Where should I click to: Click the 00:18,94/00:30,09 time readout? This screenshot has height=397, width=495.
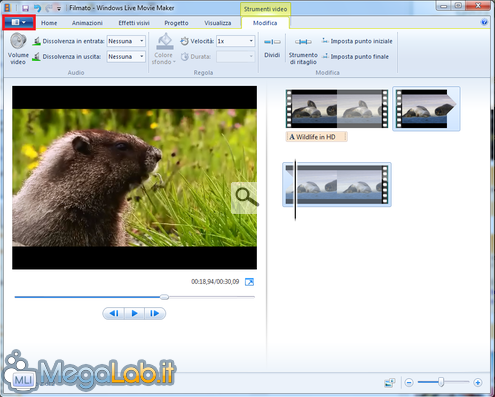pos(215,282)
